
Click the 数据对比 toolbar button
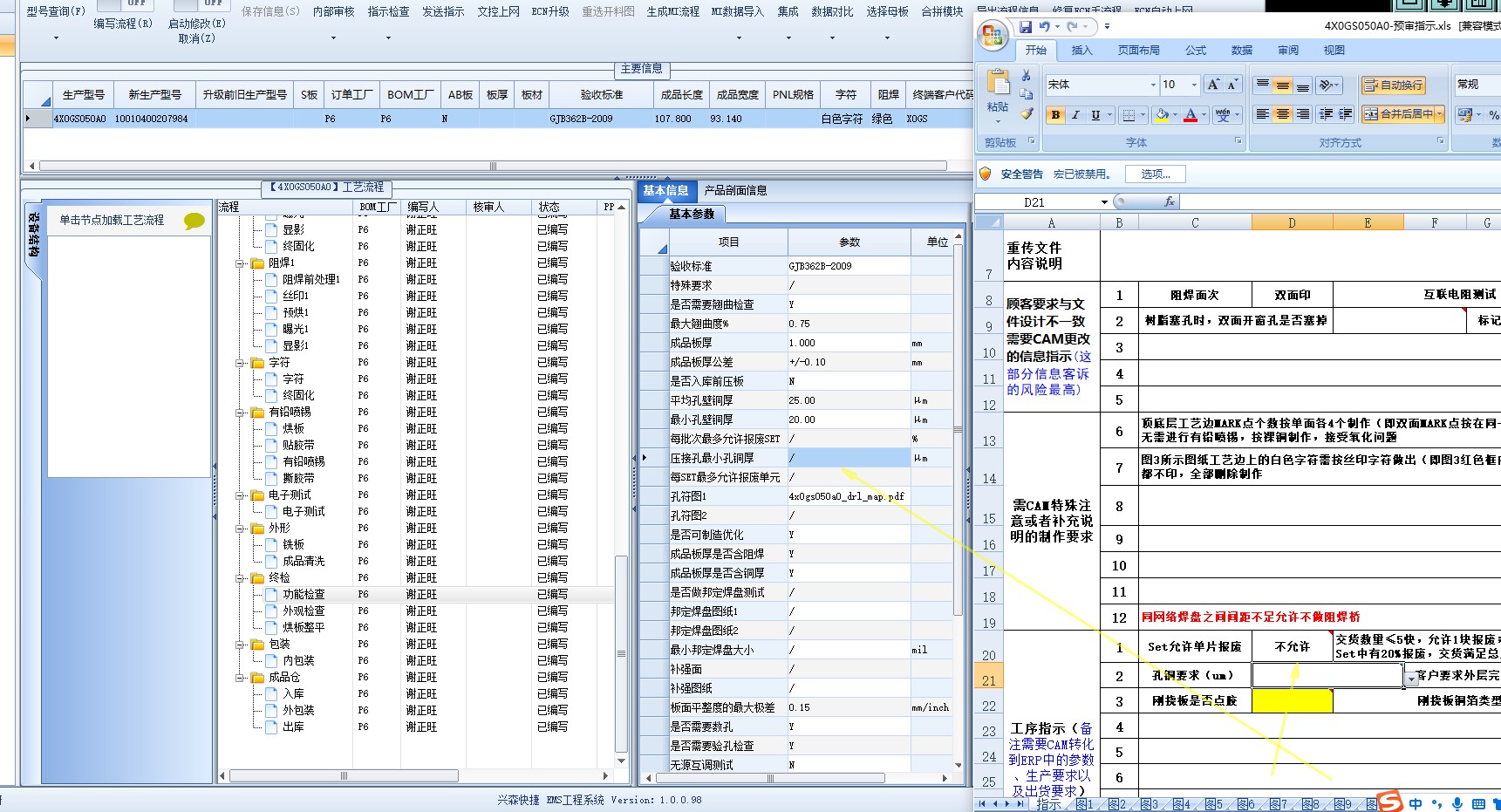[x=832, y=11]
